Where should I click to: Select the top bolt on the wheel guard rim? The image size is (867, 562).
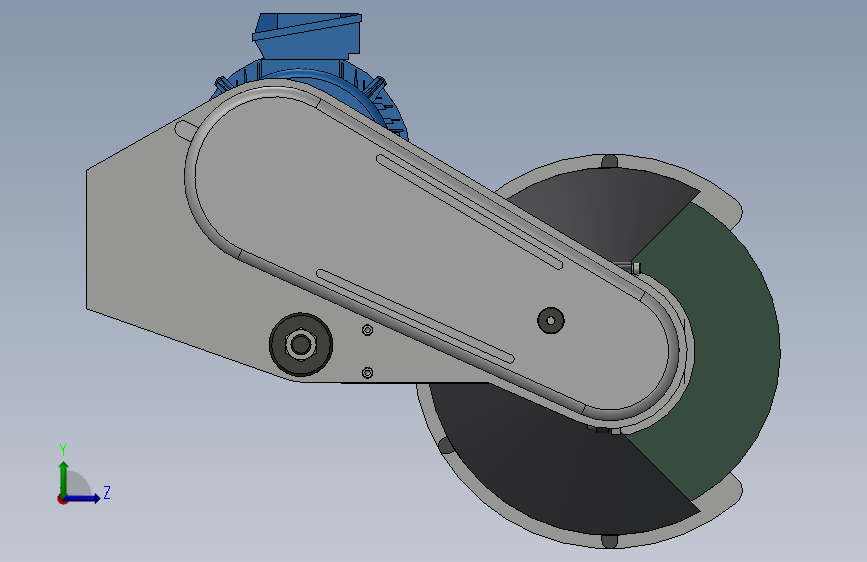pyautogui.click(x=609, y=162)
